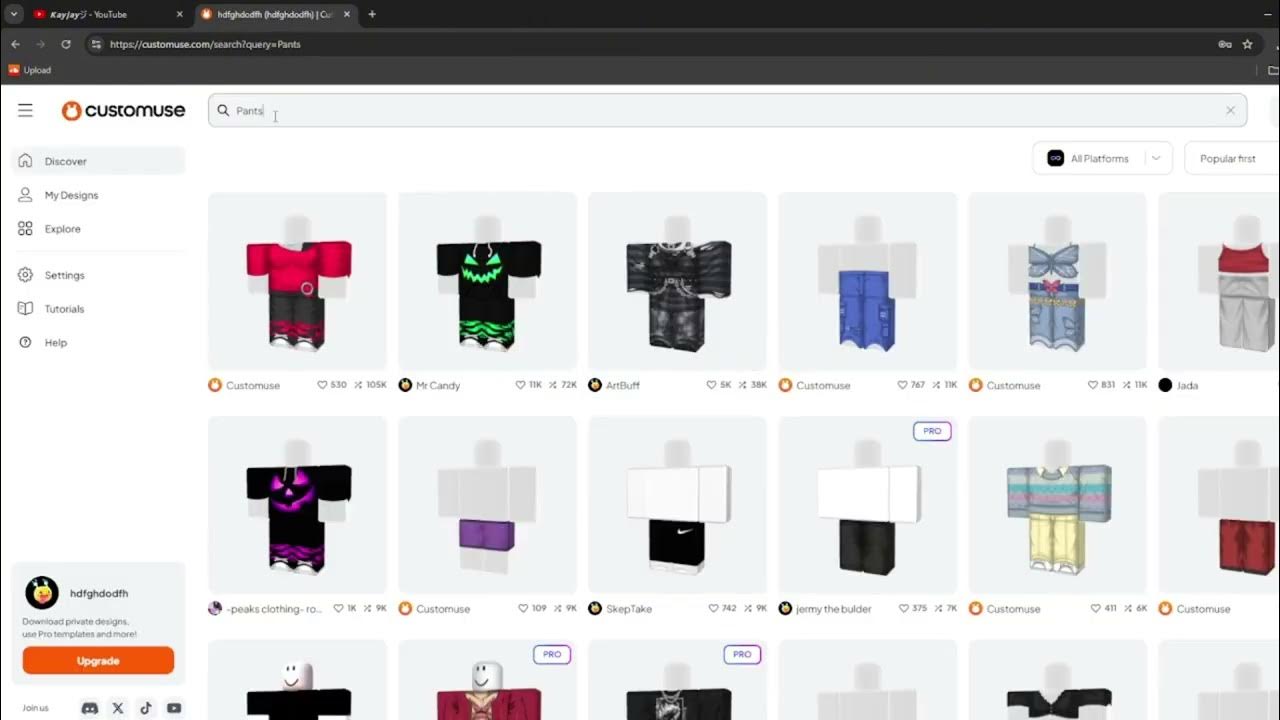Open the Nike shorts design by SkepTake
1280x720 pixels.
click(x=677, y=505)
